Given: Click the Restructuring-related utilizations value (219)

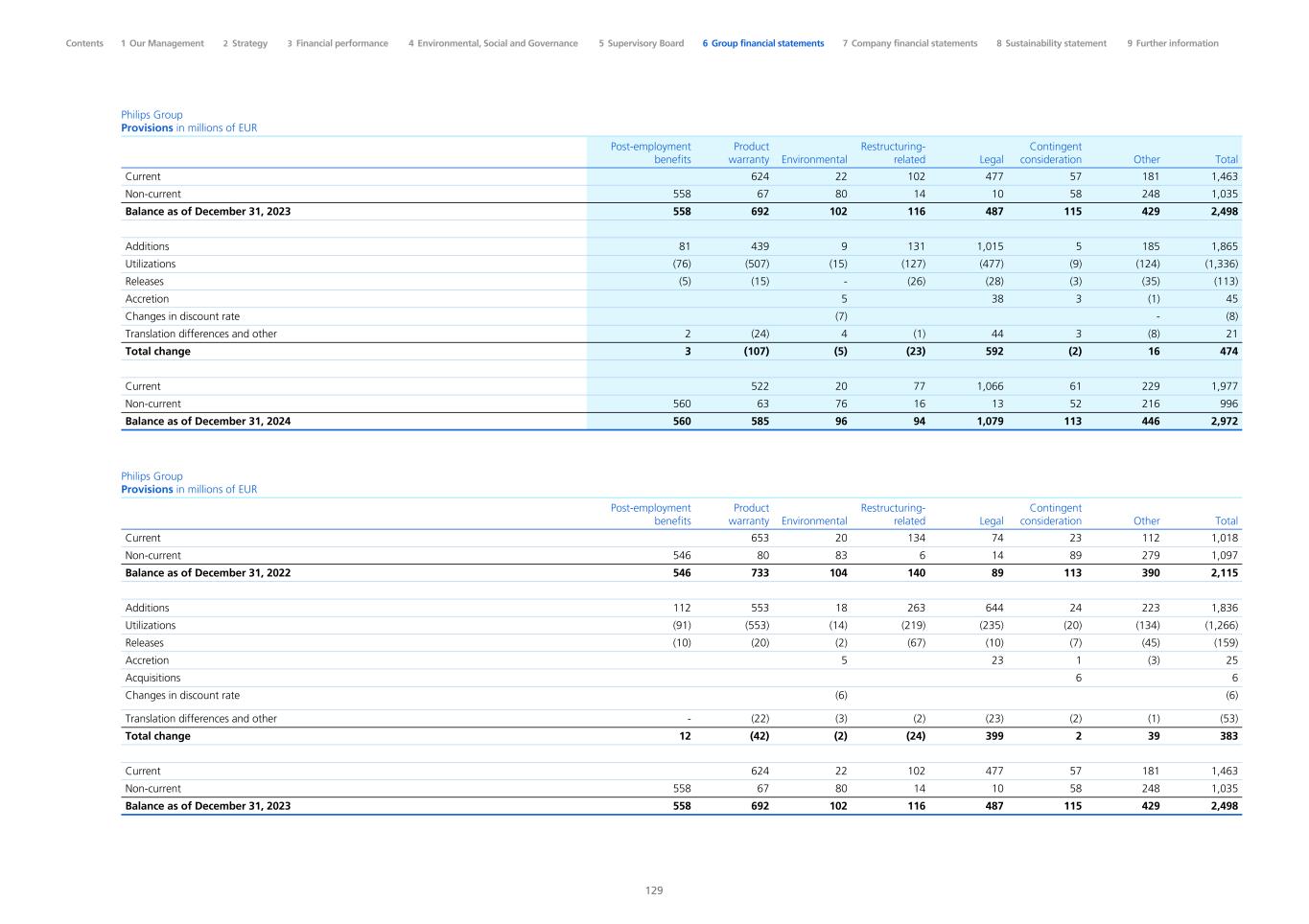Looking at the screenshot, I should 913,625.
